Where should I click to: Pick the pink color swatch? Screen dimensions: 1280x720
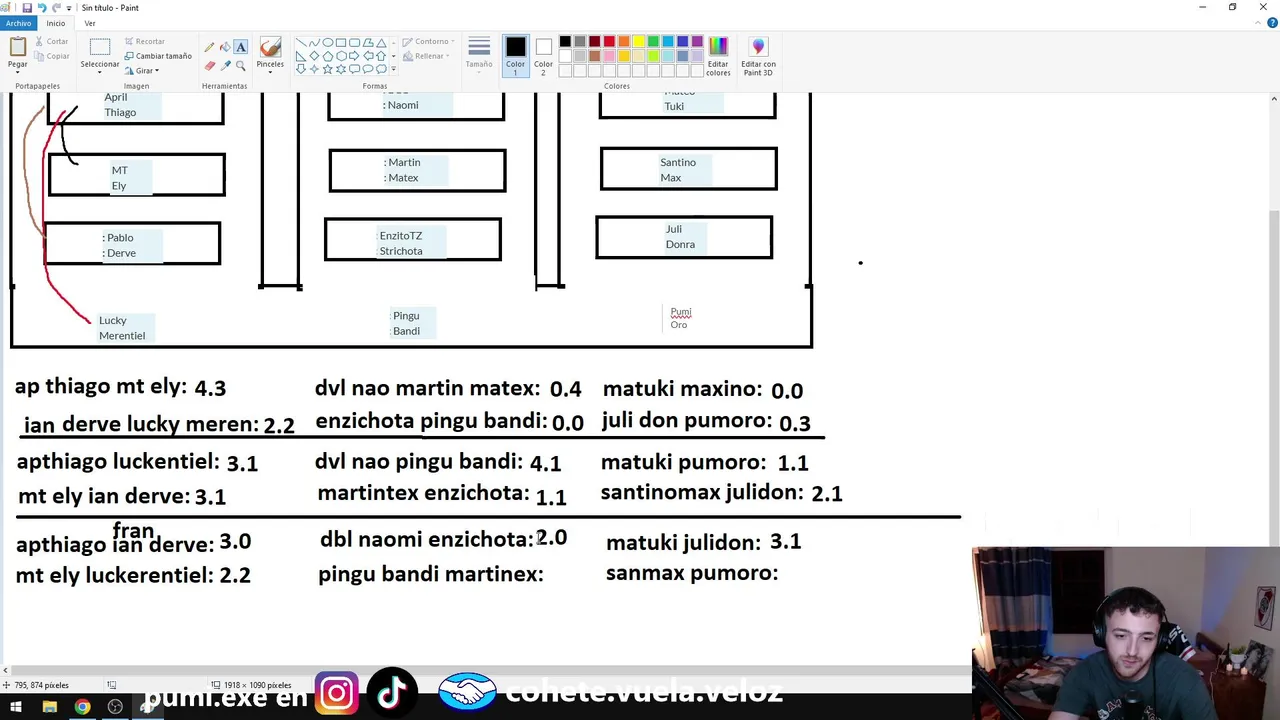point(609,56)
